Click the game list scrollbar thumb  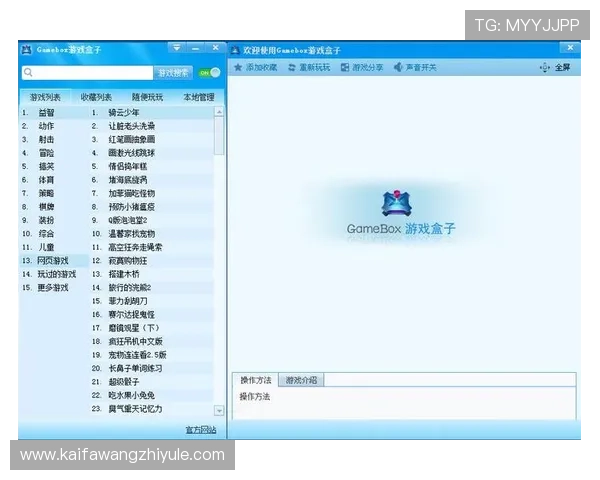pos(219,136)
